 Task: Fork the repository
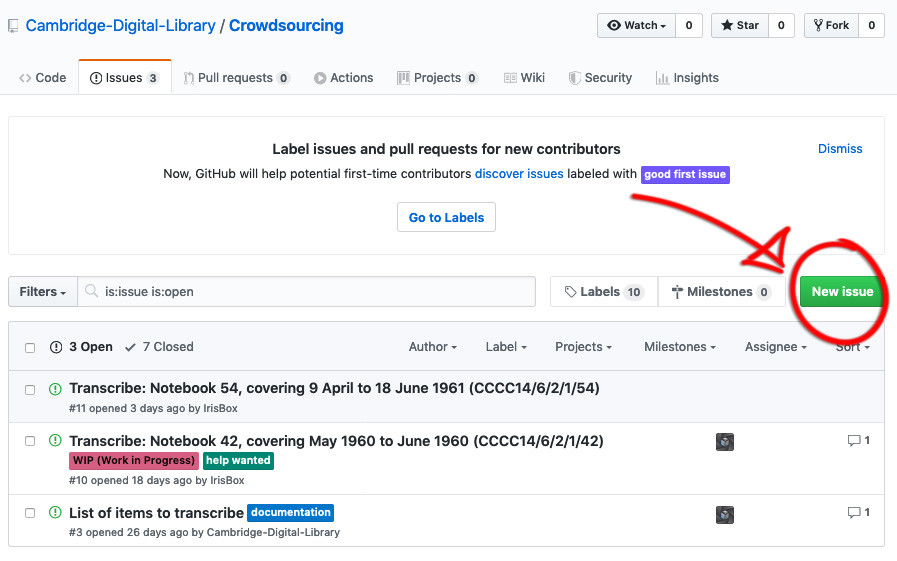point(831,25)
